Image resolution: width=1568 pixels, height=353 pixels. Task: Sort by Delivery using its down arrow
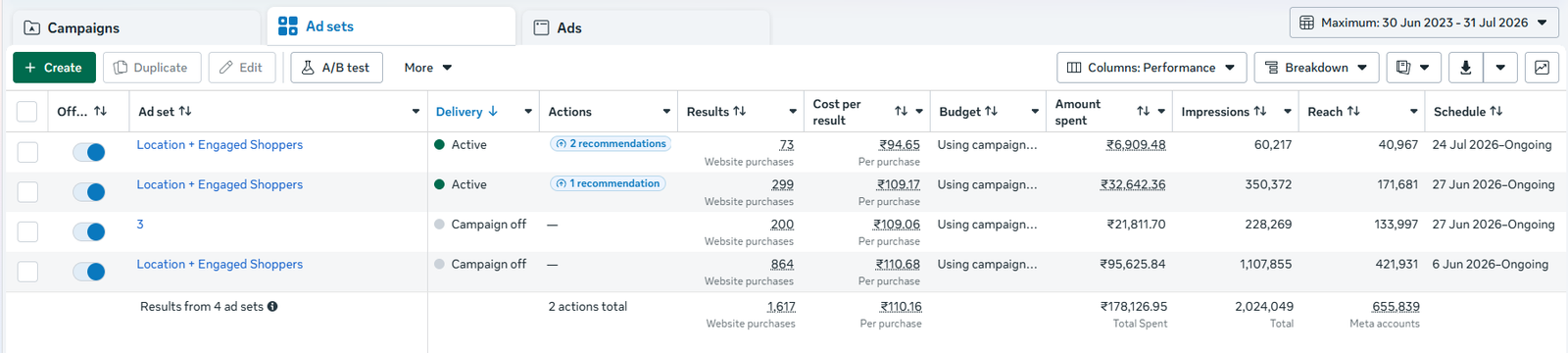[x=493, y=112]
